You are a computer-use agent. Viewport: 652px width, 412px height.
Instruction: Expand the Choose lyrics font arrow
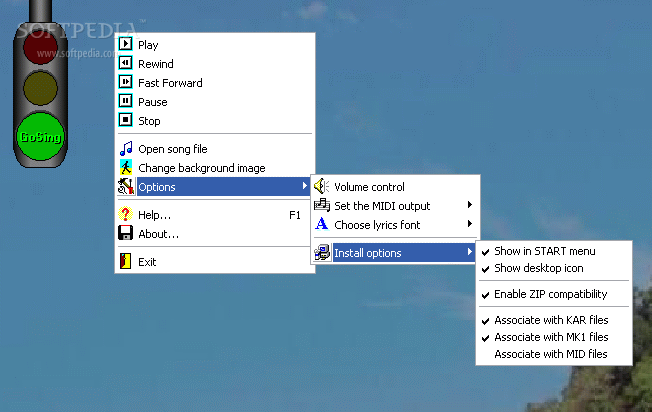469,224
